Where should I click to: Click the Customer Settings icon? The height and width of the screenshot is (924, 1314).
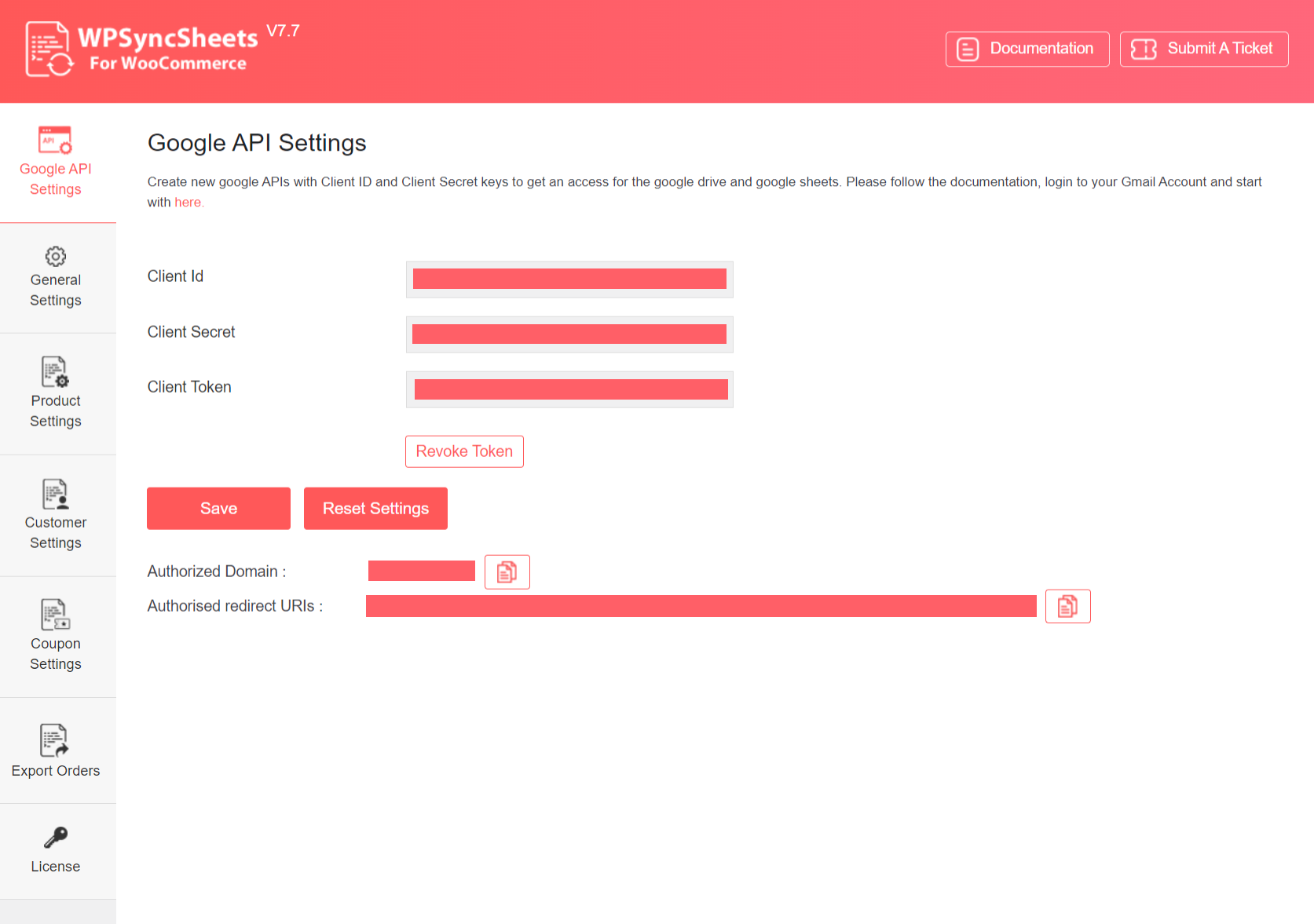point(55,494)
